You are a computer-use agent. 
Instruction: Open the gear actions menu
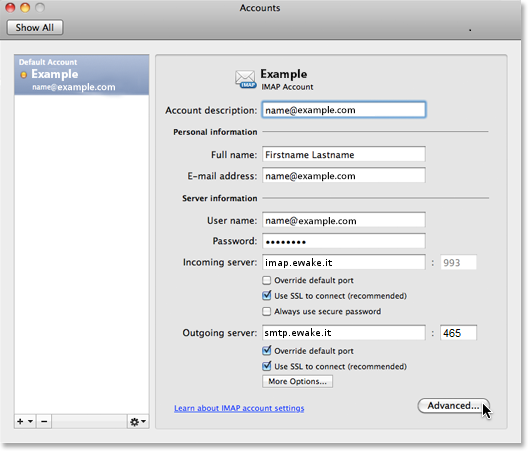pos(138,421)
